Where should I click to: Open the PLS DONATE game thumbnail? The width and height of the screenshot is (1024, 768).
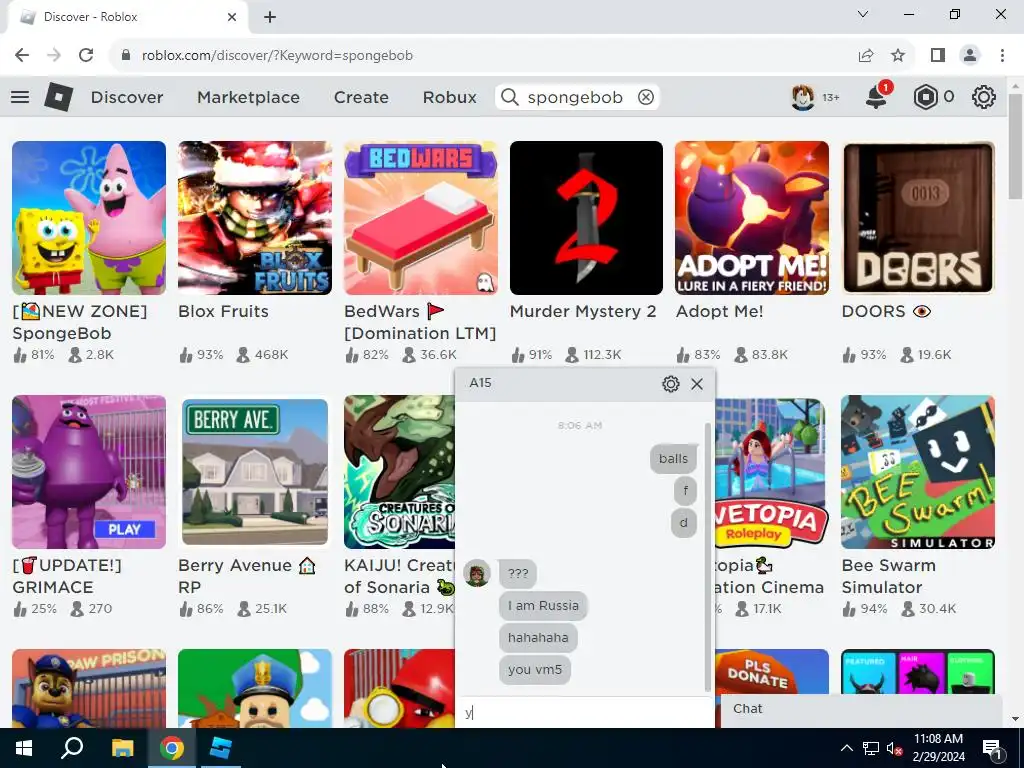pos(772,671)
